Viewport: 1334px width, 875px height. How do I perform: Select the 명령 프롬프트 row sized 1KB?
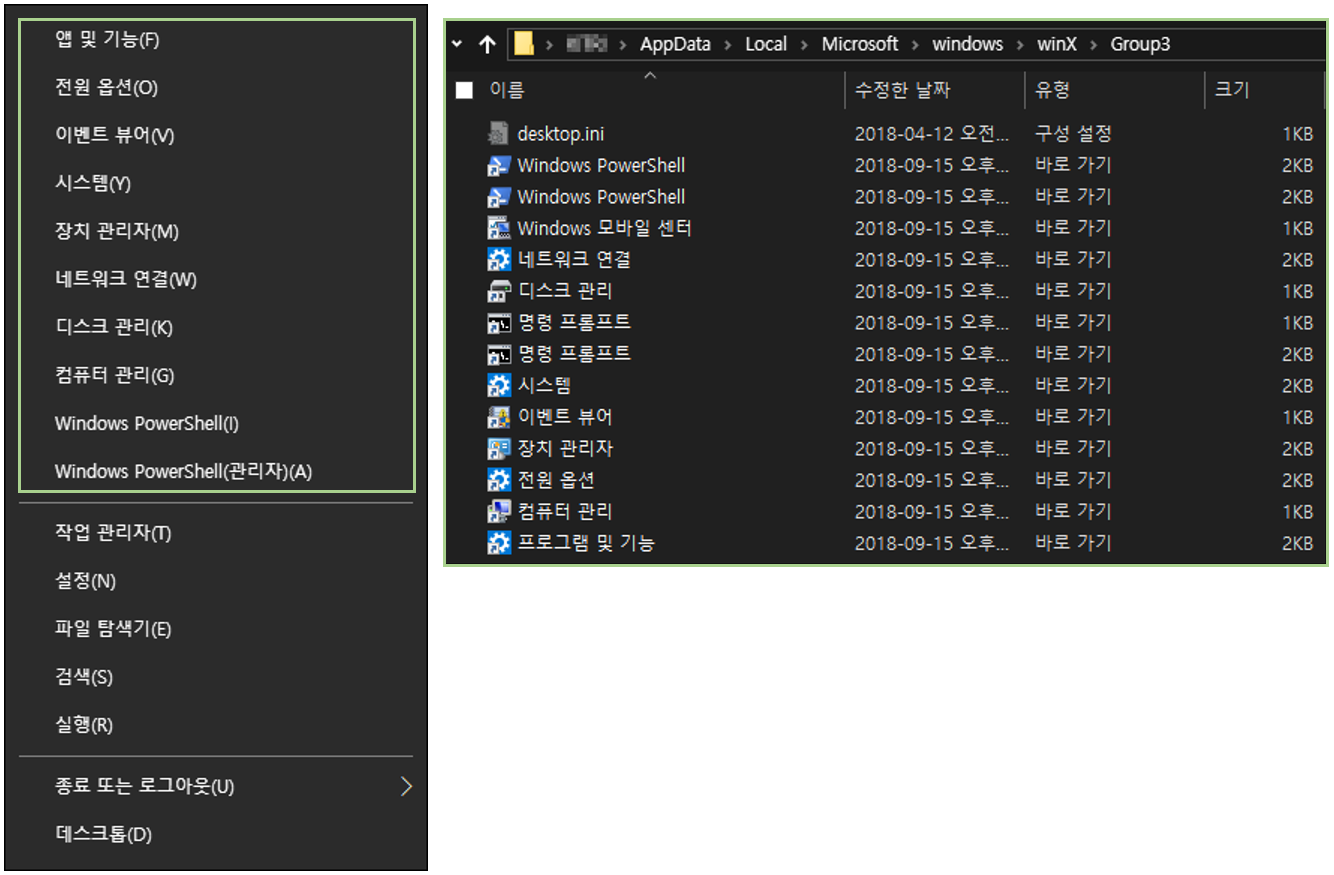887,322
